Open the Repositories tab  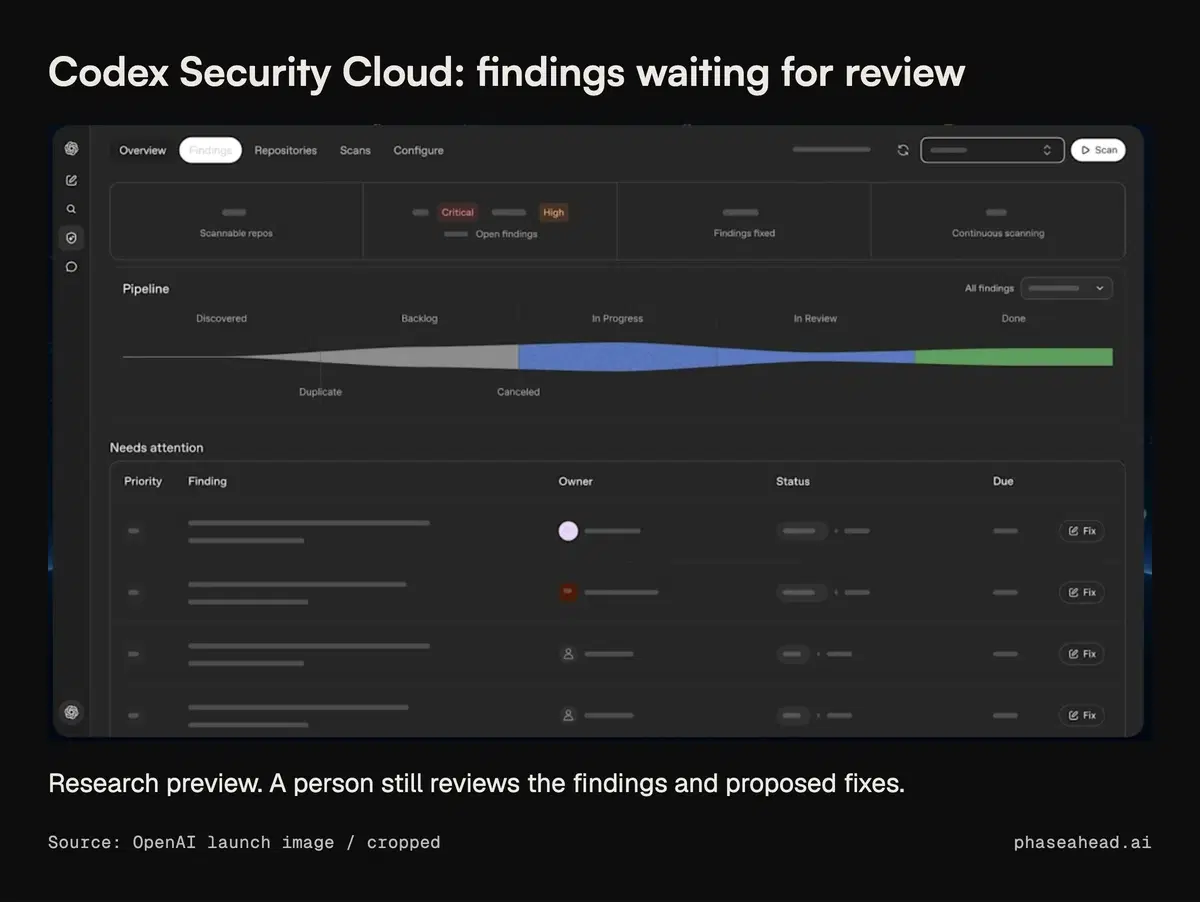coord(285,150)
